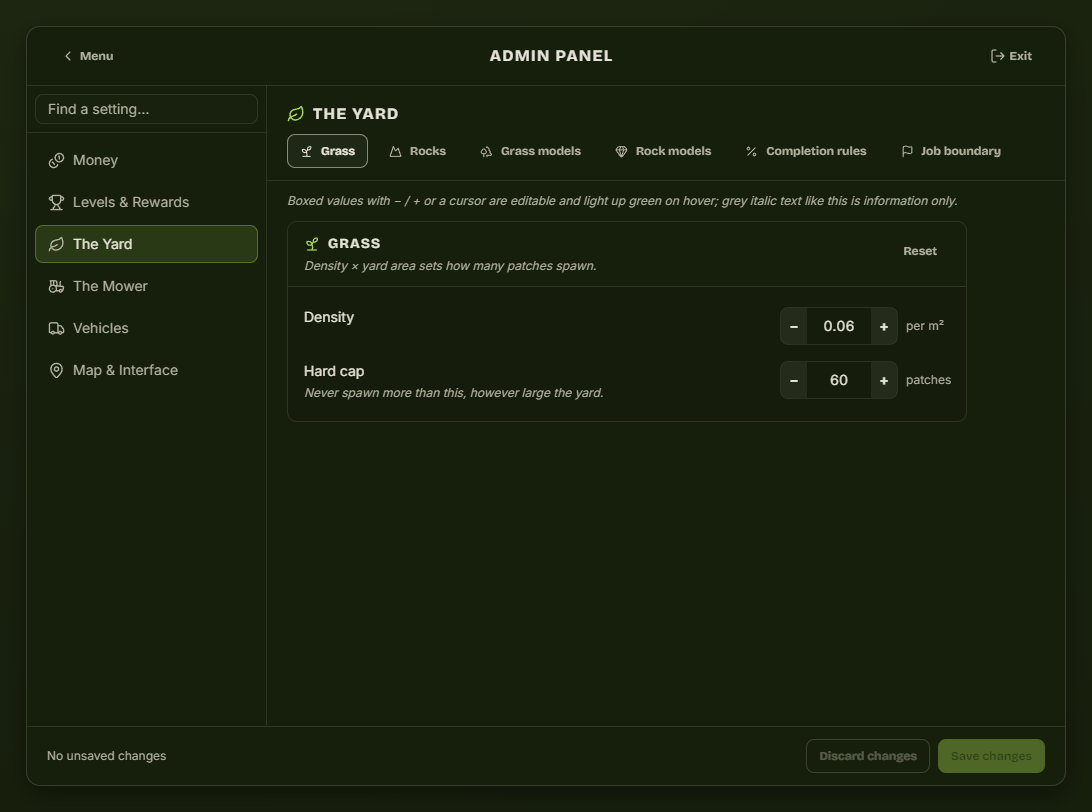Viewport: 1092px width, 812px height.
Task: Open the Levels & Rewards section
Action: click(x=146, y=203)
